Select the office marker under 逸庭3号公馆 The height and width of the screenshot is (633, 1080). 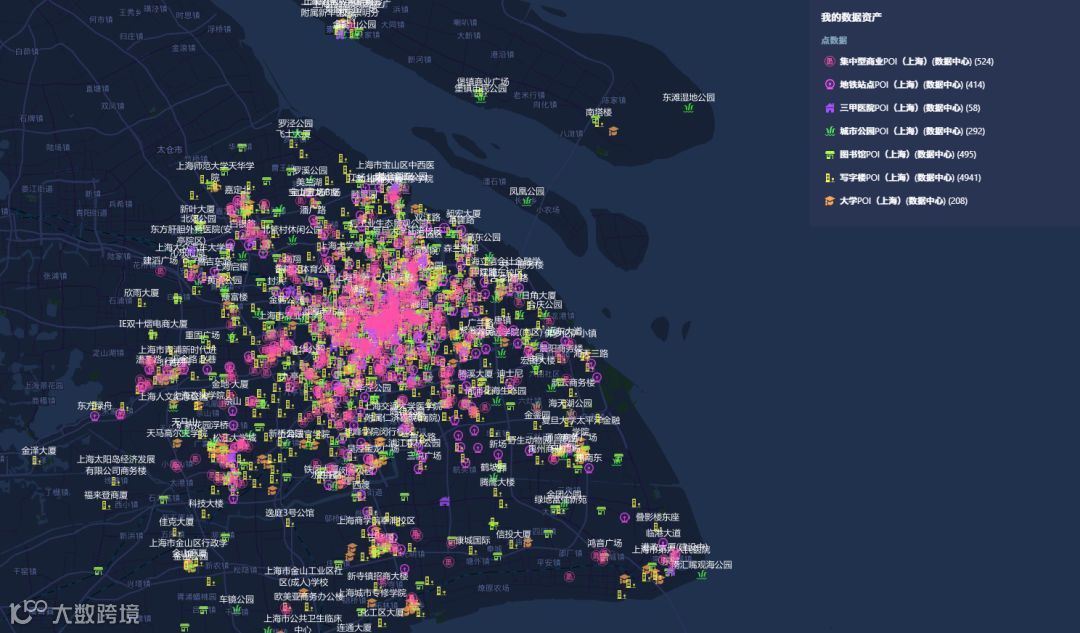(x=289, y=523)
